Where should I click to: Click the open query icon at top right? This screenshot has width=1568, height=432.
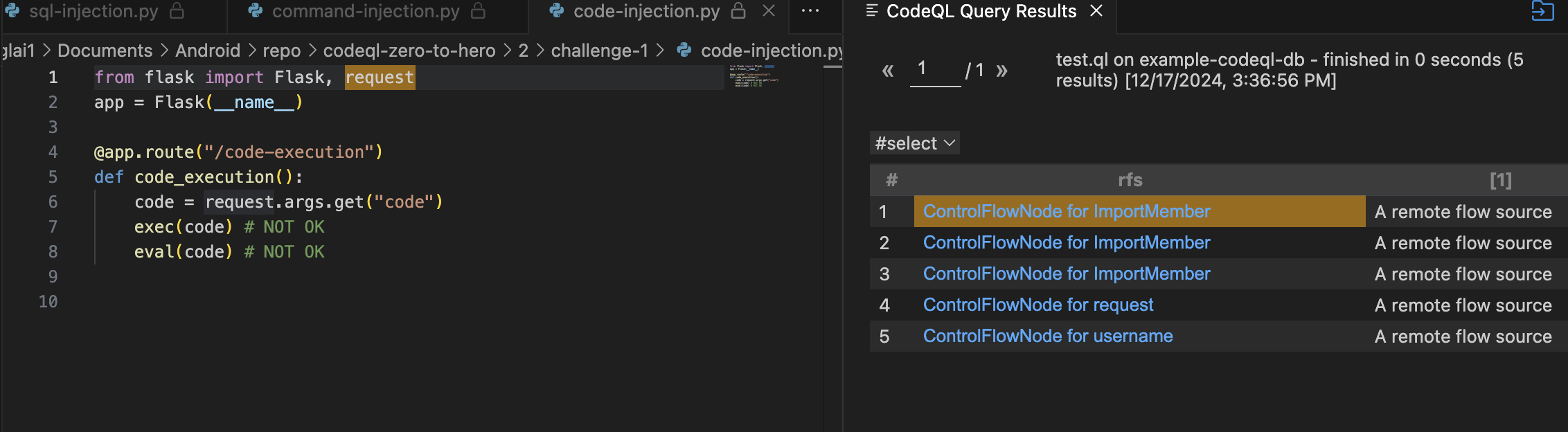point(1542,11)
